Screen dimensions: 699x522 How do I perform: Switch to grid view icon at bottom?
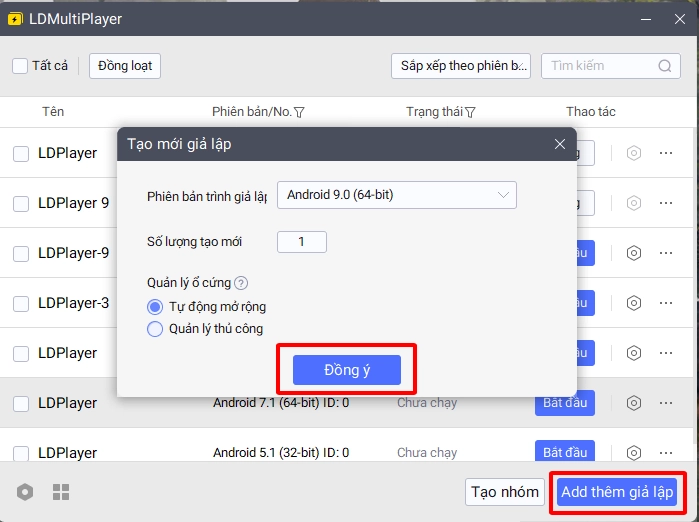coord(61,492)
